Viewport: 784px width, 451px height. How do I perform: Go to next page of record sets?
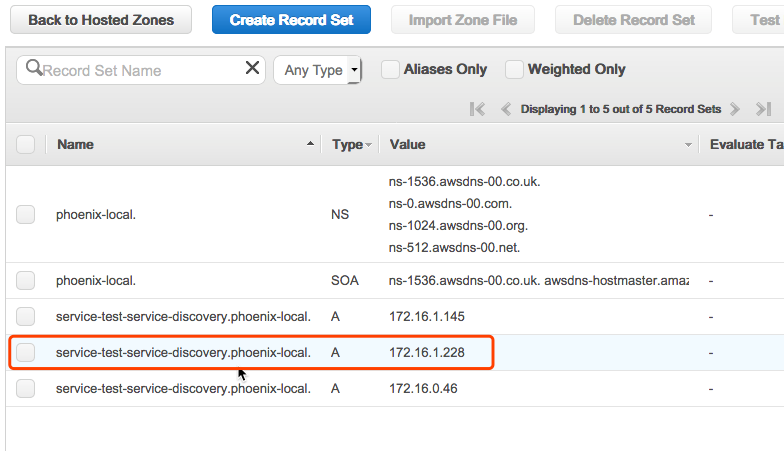coord(735,109)
